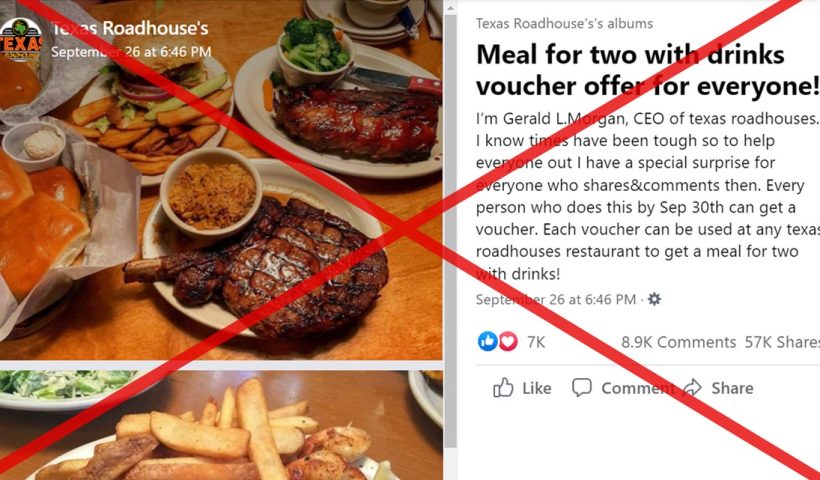
Task: View the 7K reactions count
Action: tap(536, 342)
